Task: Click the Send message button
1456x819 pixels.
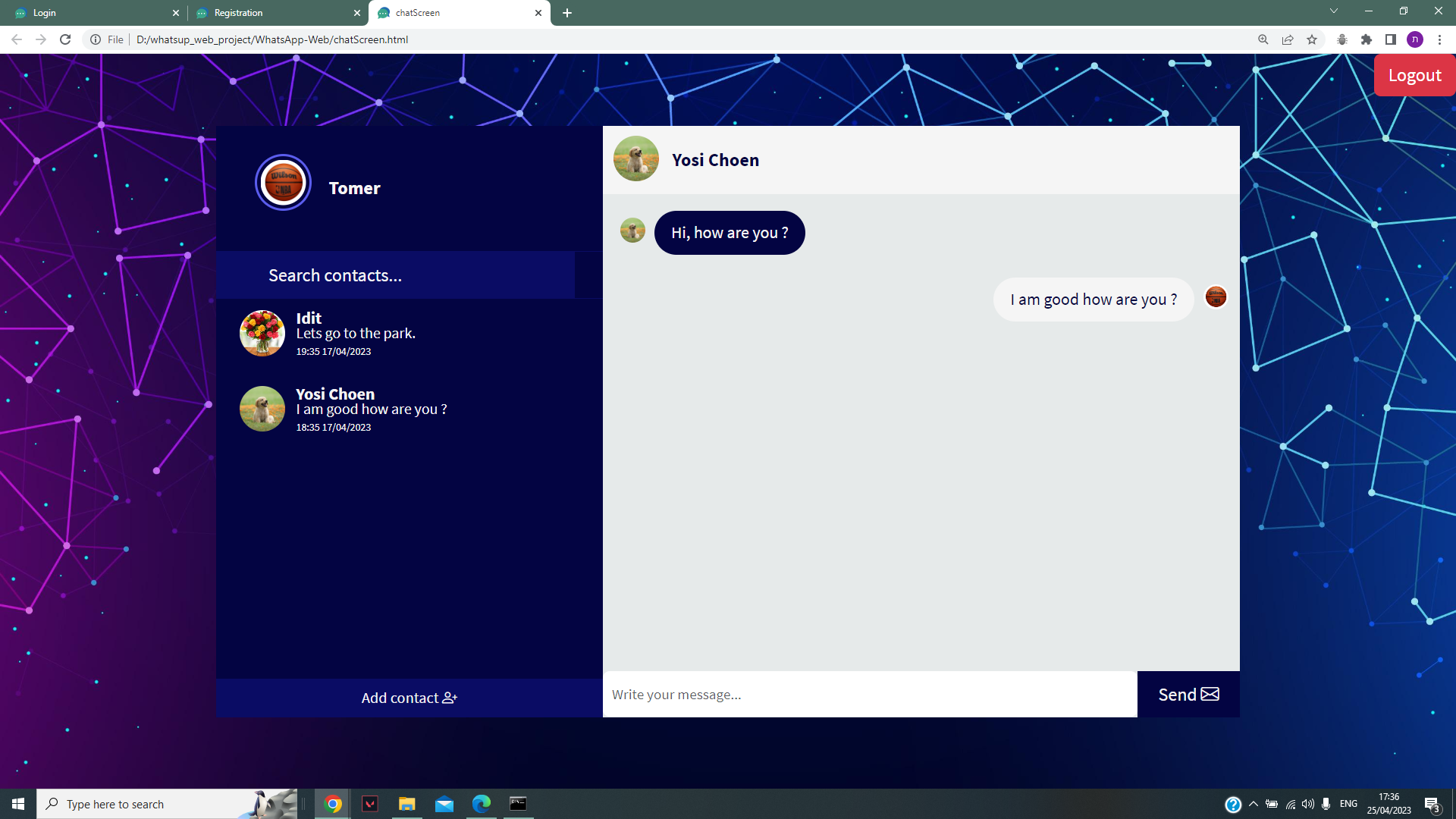Action: pos(1188,695)
